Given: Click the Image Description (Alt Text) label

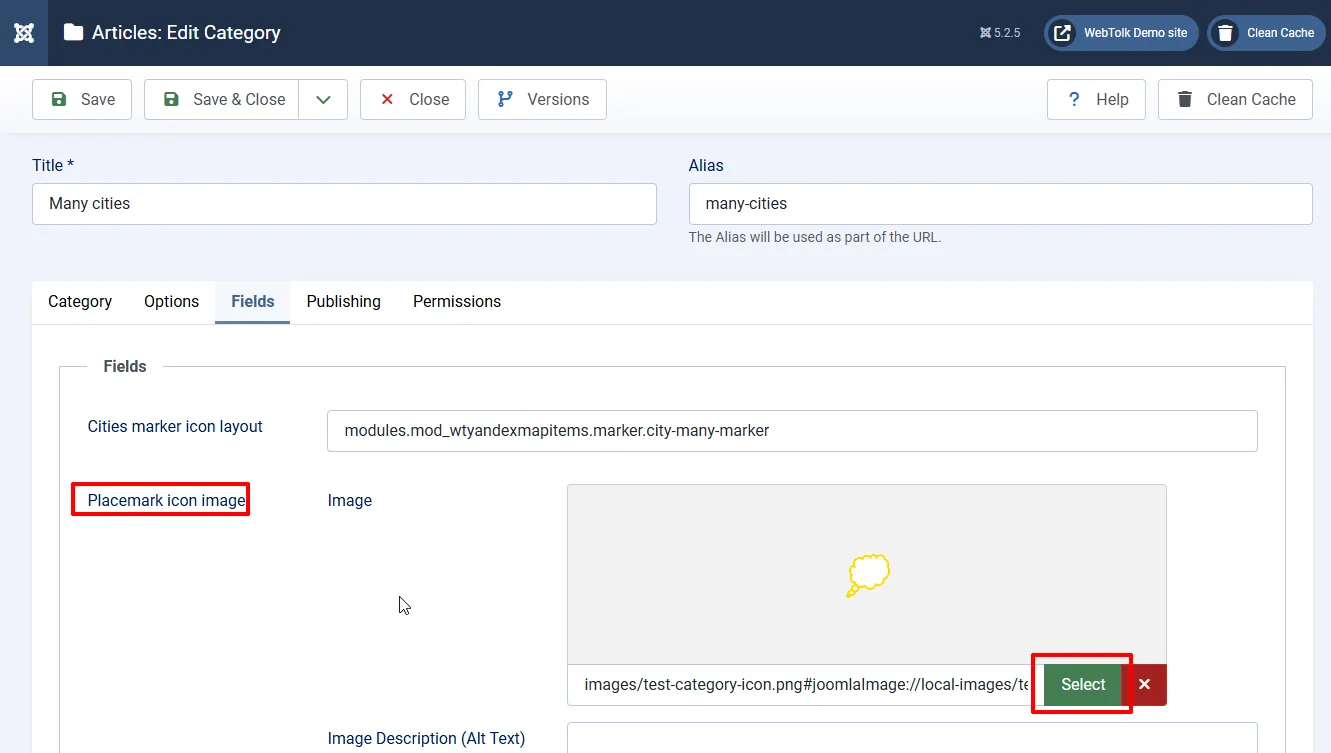Looking at the screenshot, I should [426, 739].
